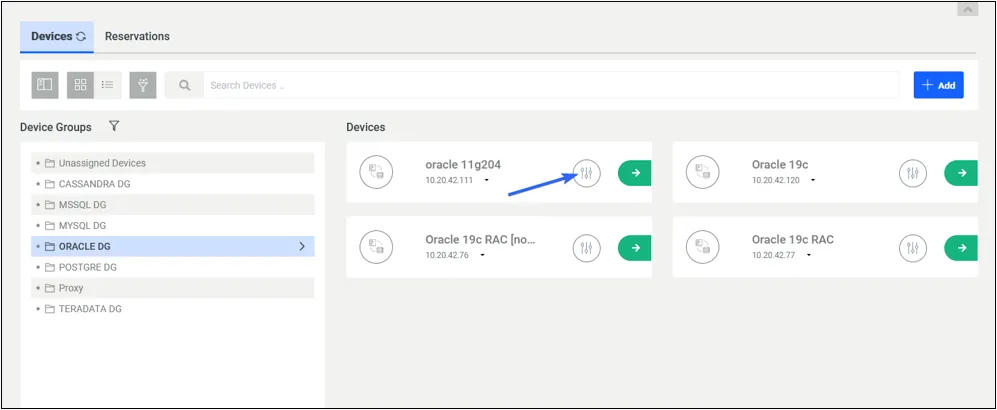Screen dimensions: 997x410
Task: Click the search magnifier icon
Action: (184, 85)
